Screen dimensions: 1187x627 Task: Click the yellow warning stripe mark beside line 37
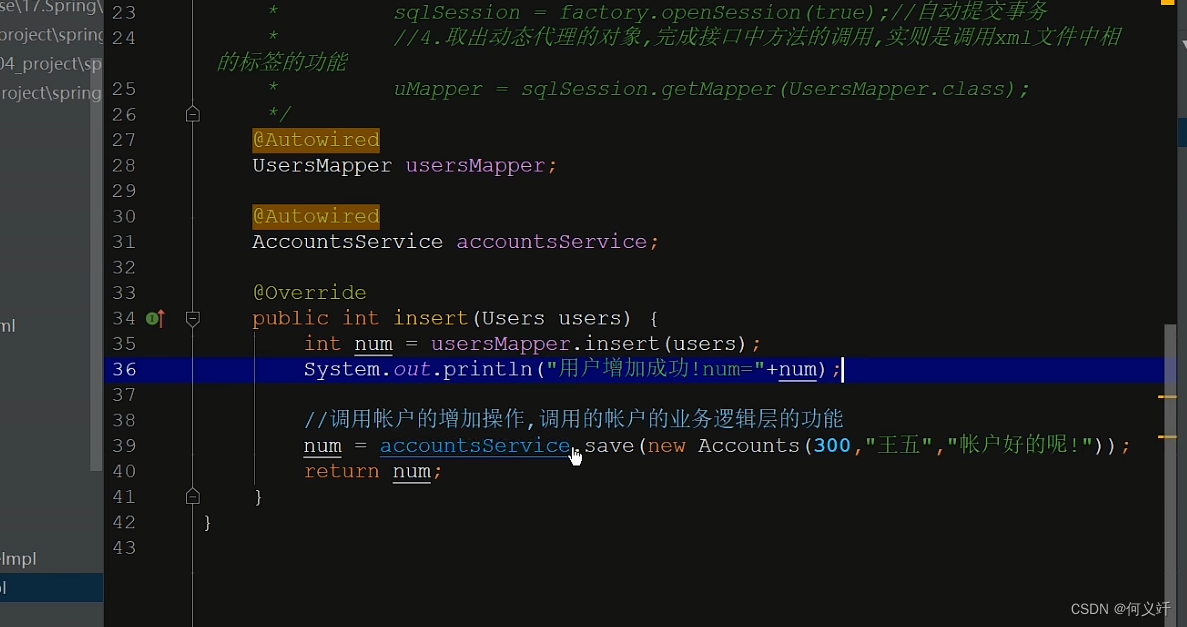[x=1167, y=396]
